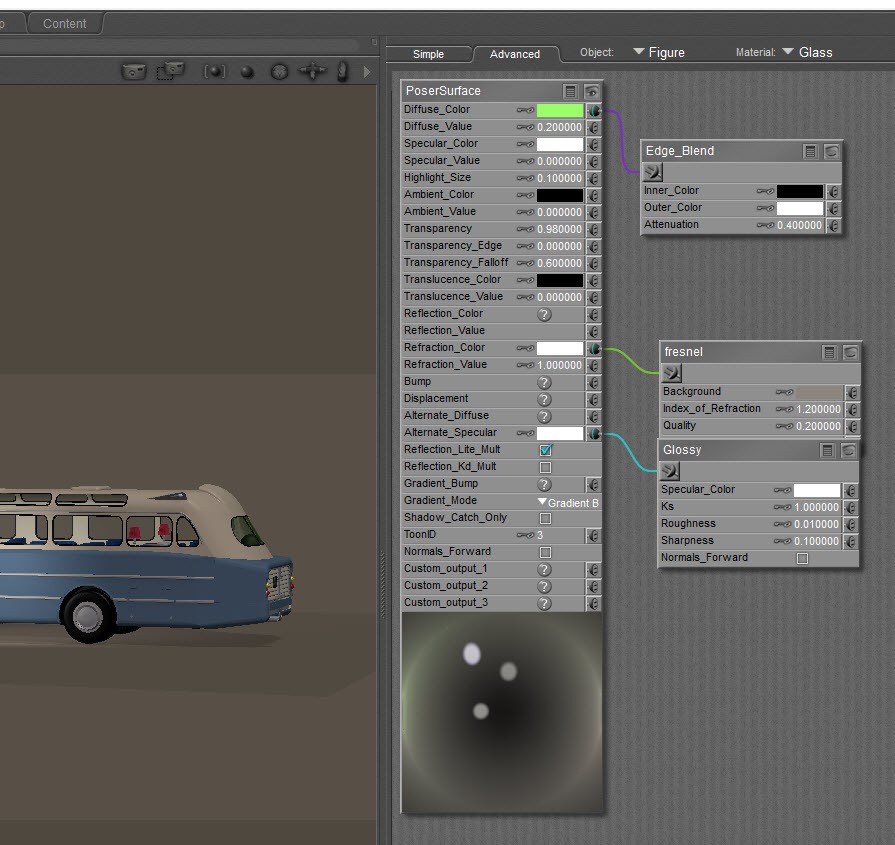This screenshot has width=895, height=845.
Task: Click the Displacement input connector plug
Action: point(594,400)
